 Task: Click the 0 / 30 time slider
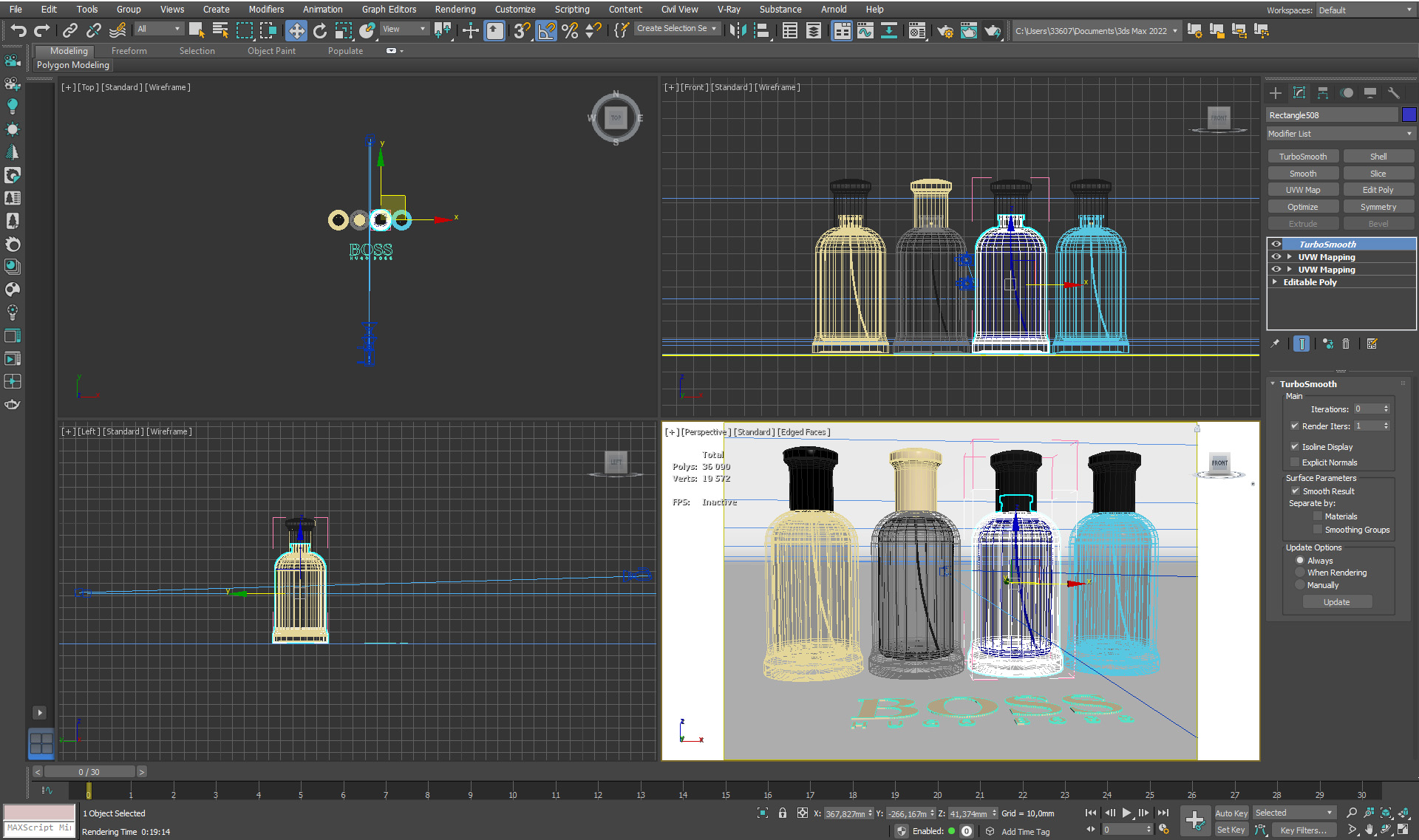89,771
